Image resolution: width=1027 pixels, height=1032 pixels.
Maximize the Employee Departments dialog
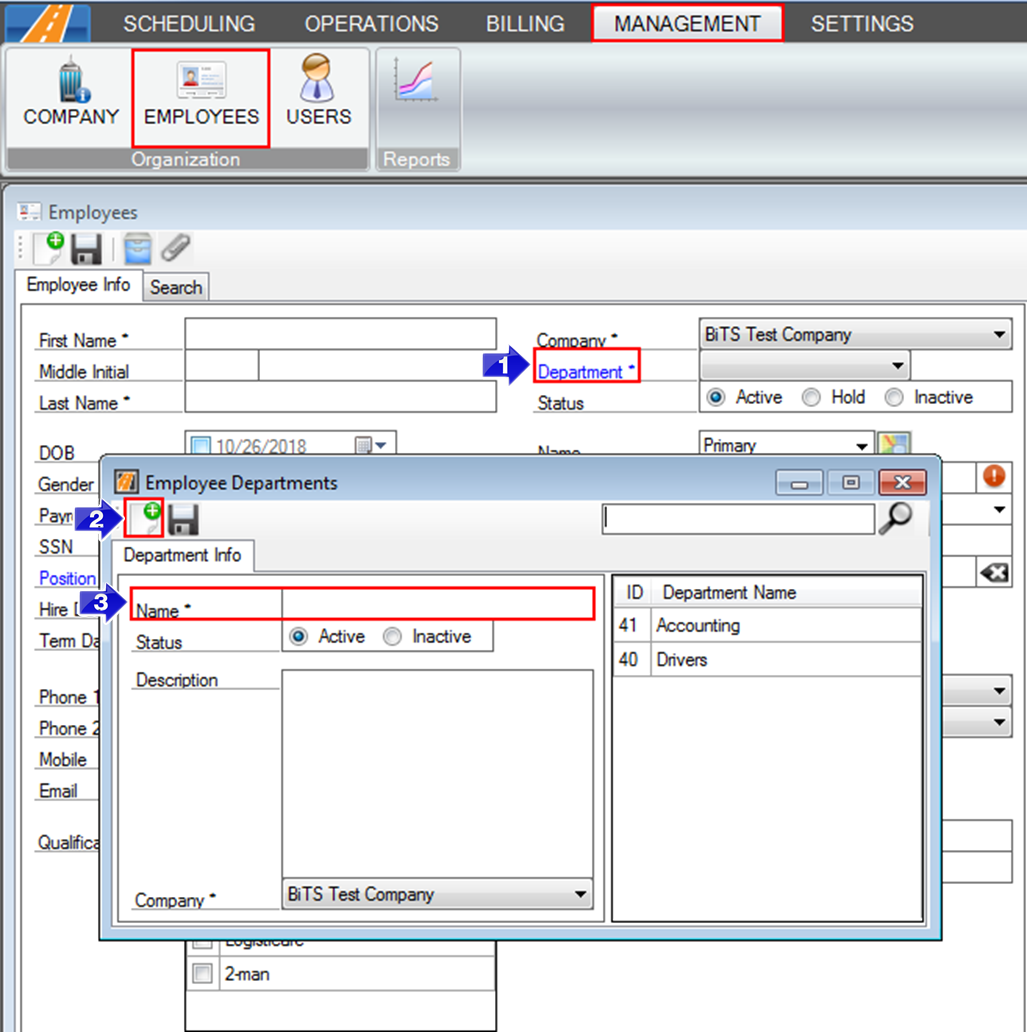851,482
